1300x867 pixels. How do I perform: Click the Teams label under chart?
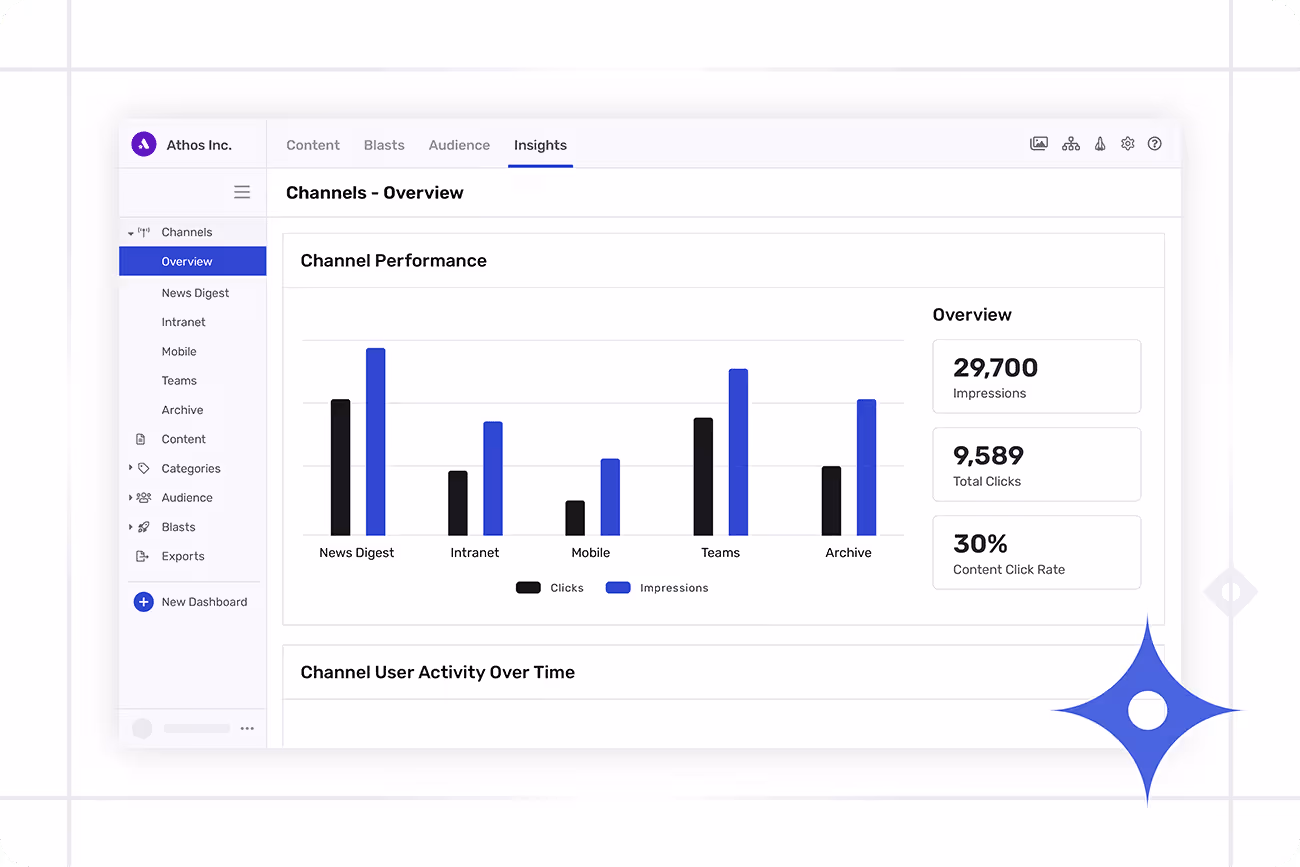(720, 553)
